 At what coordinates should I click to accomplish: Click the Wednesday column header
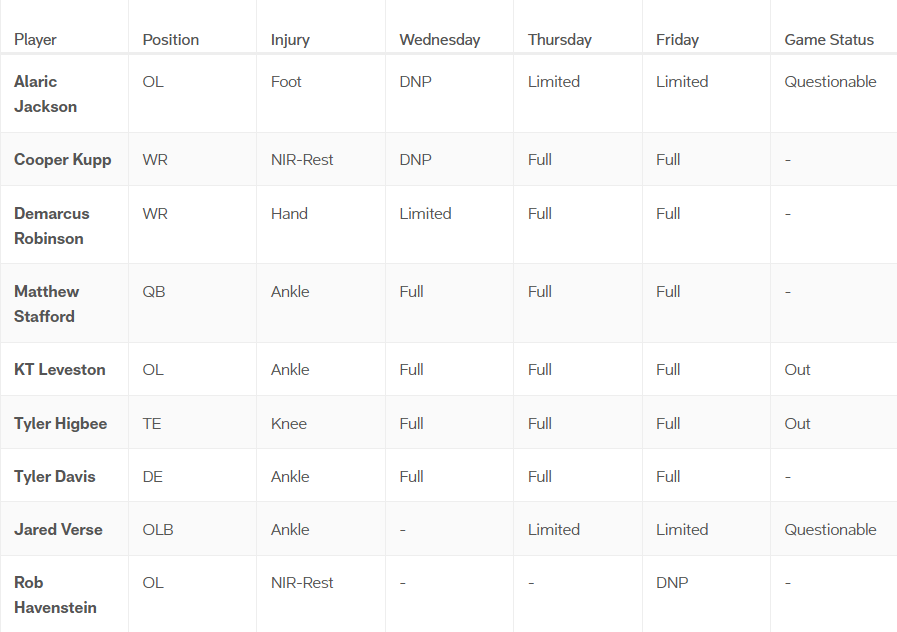click(439, 40)
